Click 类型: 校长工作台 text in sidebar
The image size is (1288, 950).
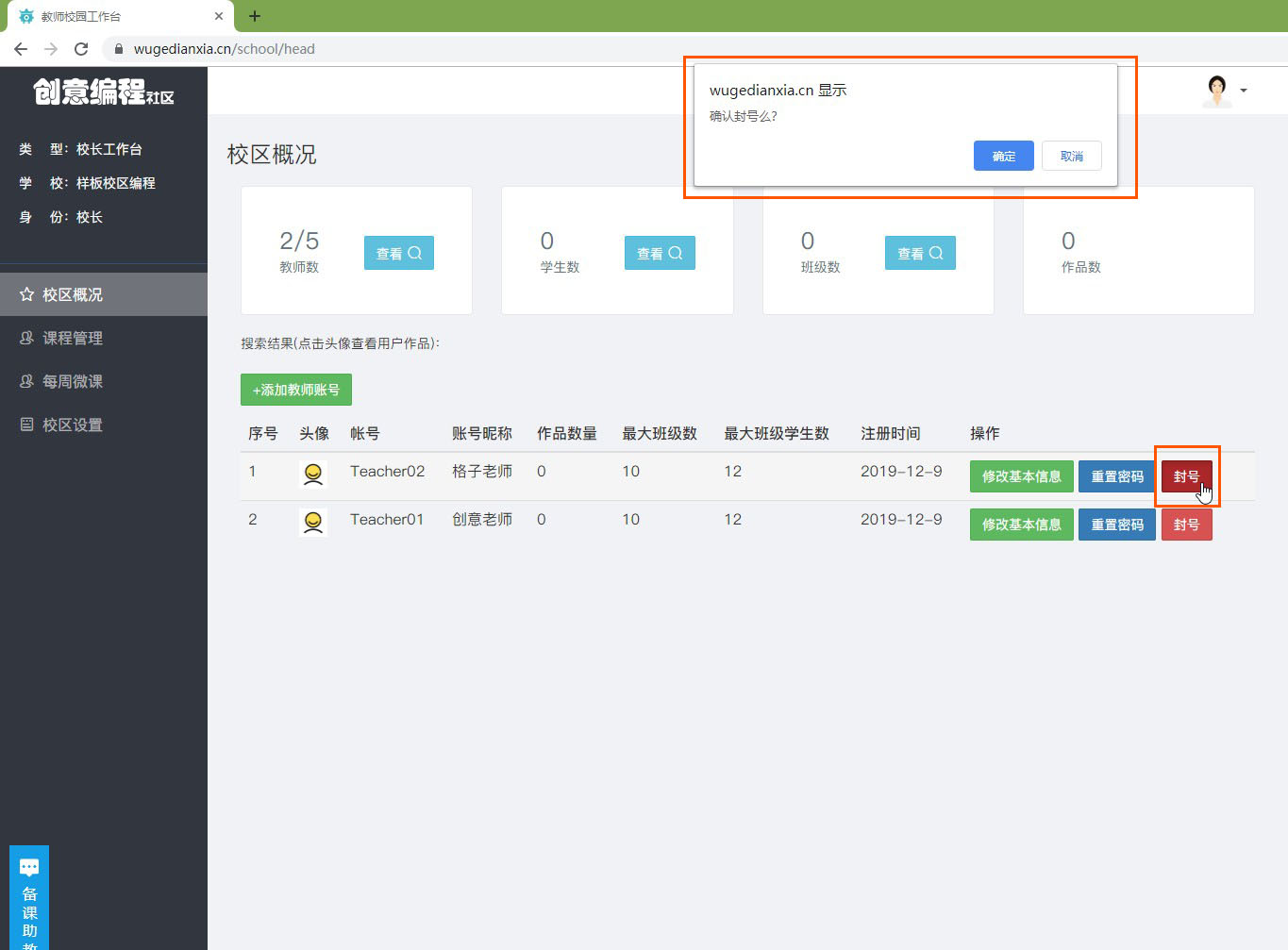80,149
